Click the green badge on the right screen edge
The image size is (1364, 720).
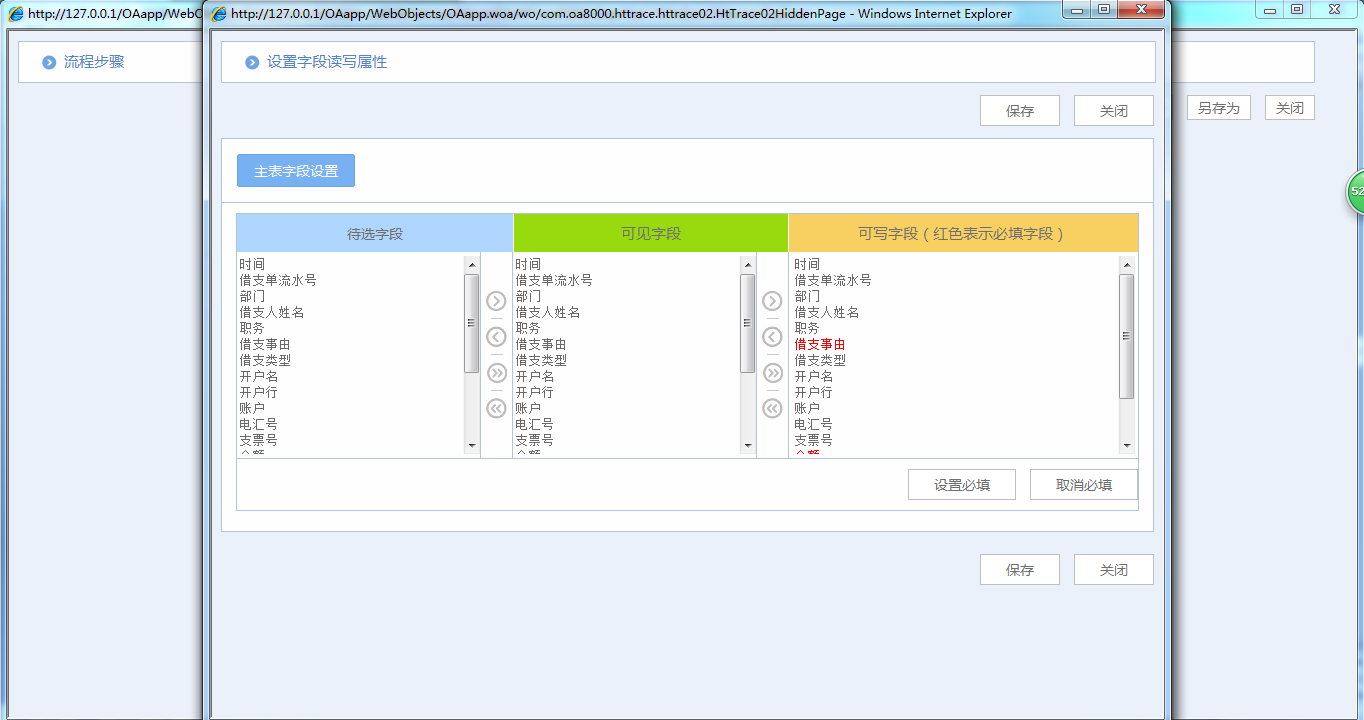[1357, 191]
